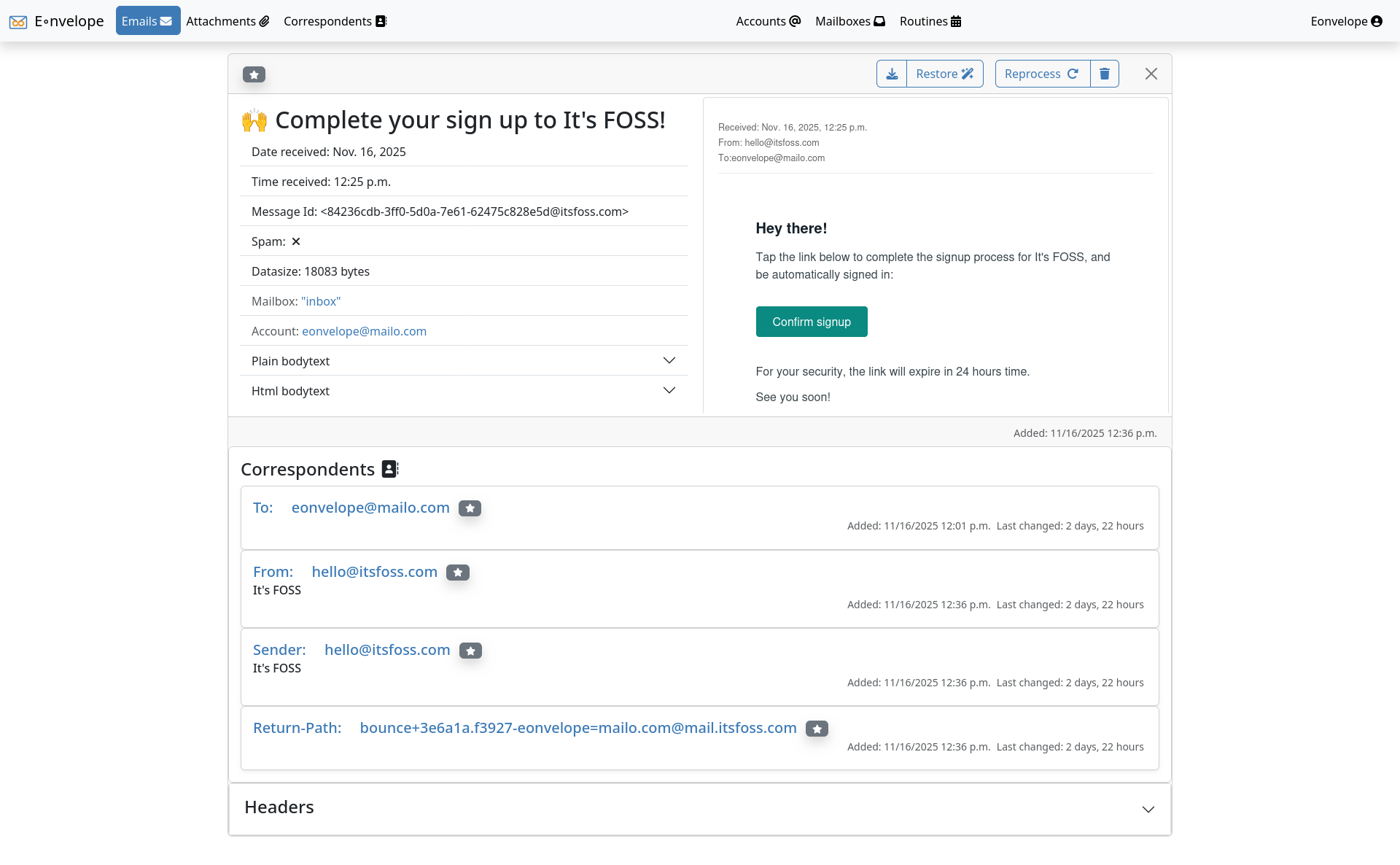Toggle the star next to eonvelope@mailo.com recipient
The width and height of the screenshot is (1400, 865).
point(470,508)
